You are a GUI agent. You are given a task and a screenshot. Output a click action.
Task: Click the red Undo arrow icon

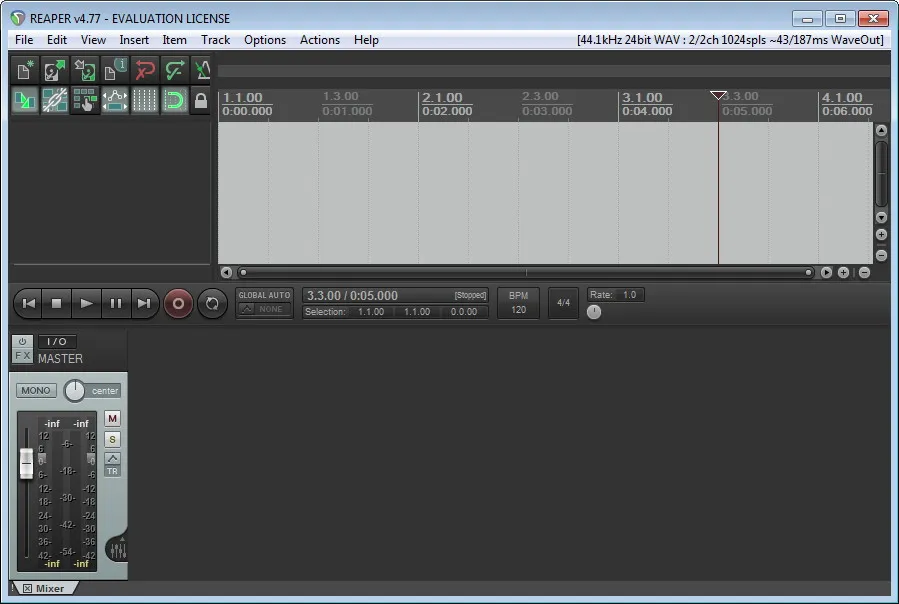point(144,70)
